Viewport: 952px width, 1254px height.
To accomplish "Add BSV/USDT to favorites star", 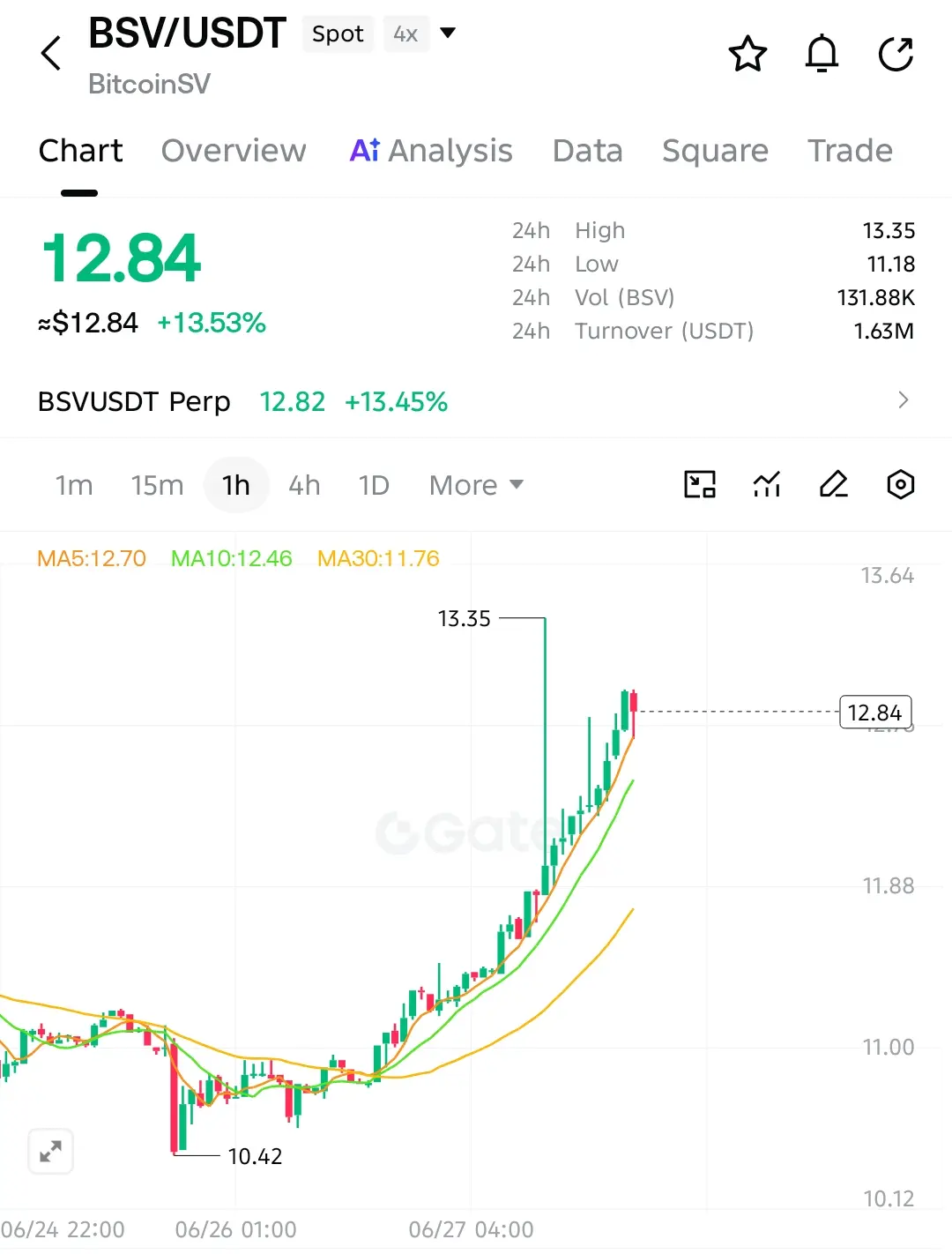I will coord(747,54).
